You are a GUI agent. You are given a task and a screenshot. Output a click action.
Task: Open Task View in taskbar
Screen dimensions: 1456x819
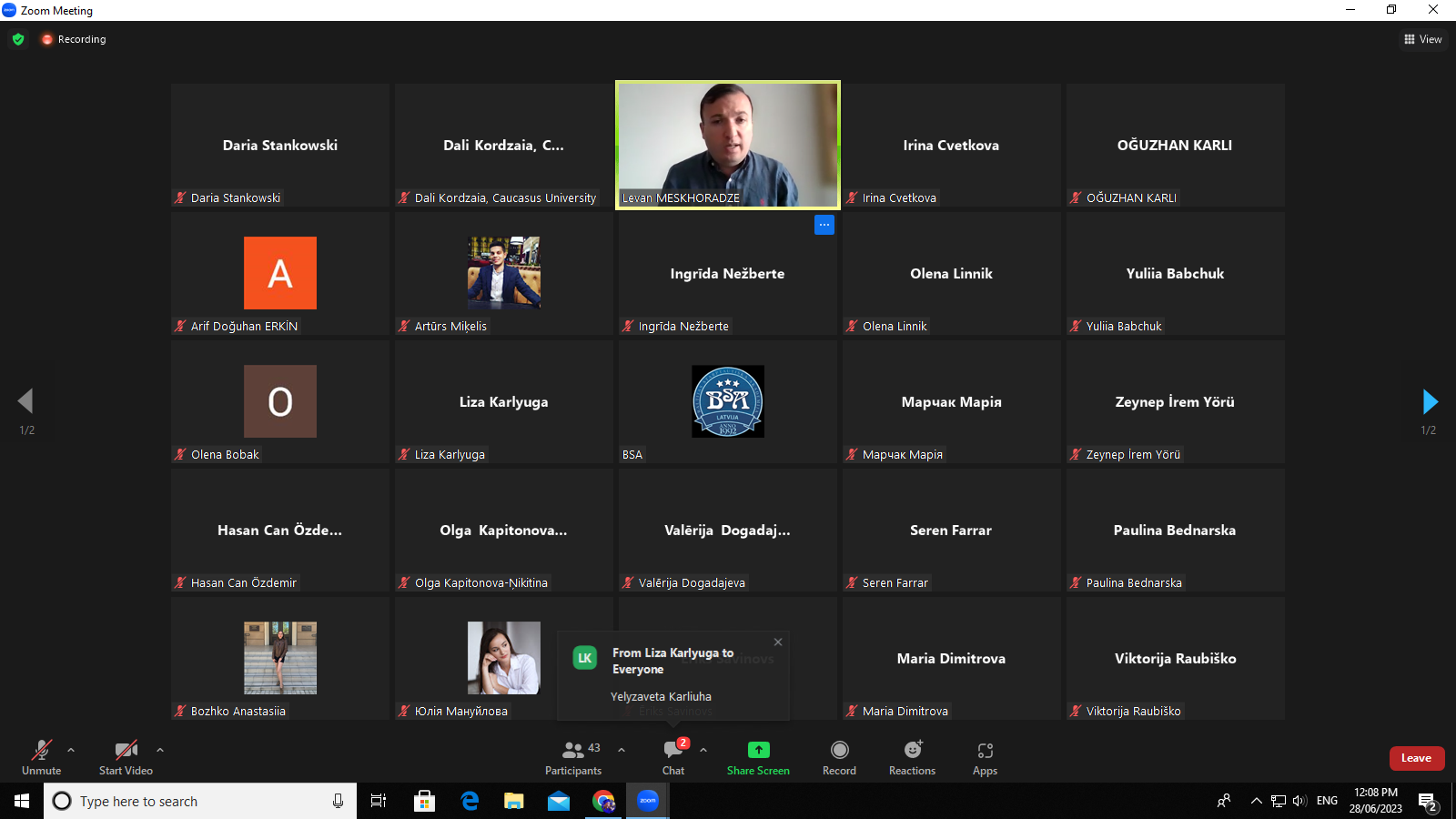coord(379,801)
